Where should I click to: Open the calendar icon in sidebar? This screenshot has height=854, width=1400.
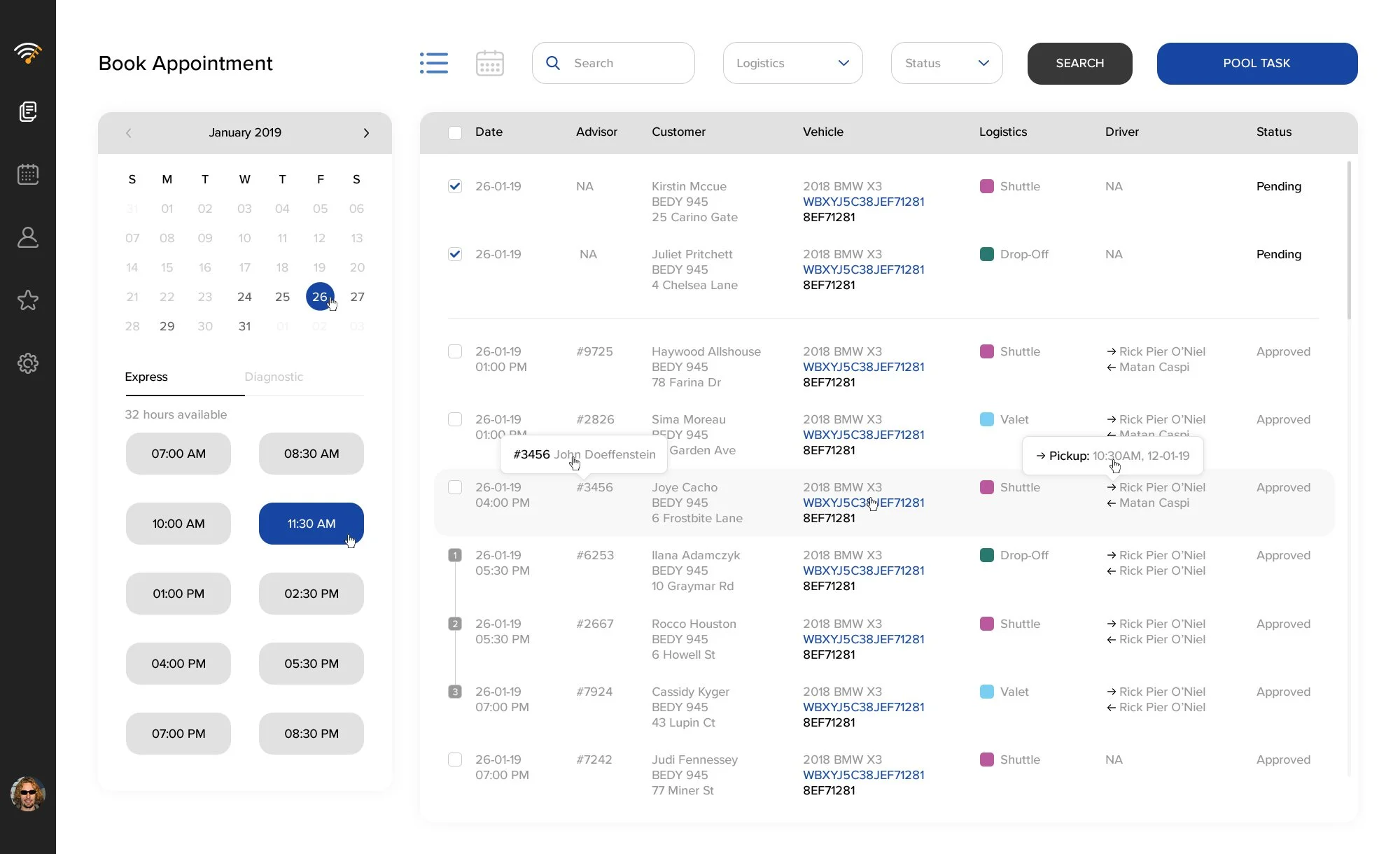(28, 174)
